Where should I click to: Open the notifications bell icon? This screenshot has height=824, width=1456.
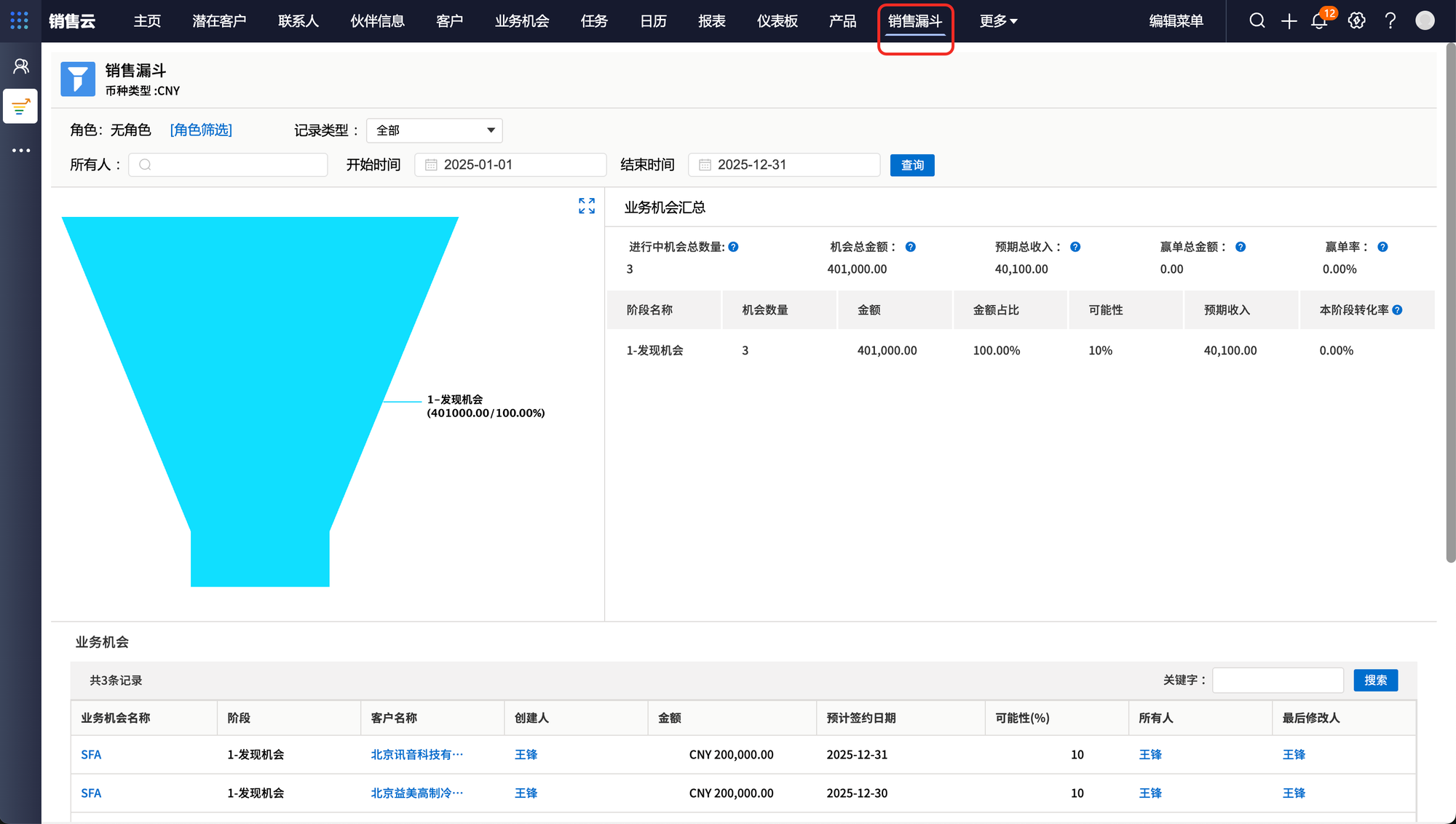tap(1319, 20)
